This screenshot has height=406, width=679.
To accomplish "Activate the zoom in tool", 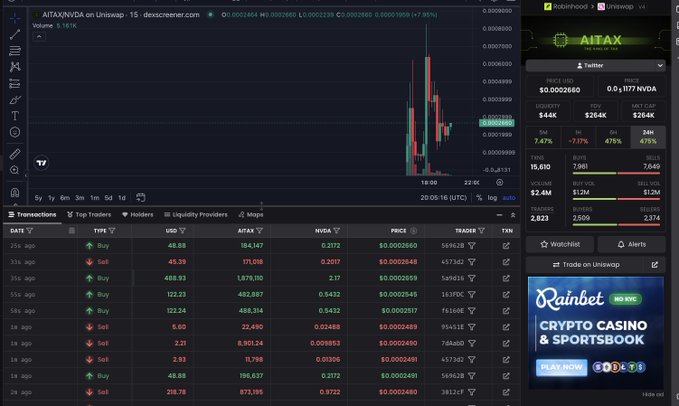I will (15, 170).
